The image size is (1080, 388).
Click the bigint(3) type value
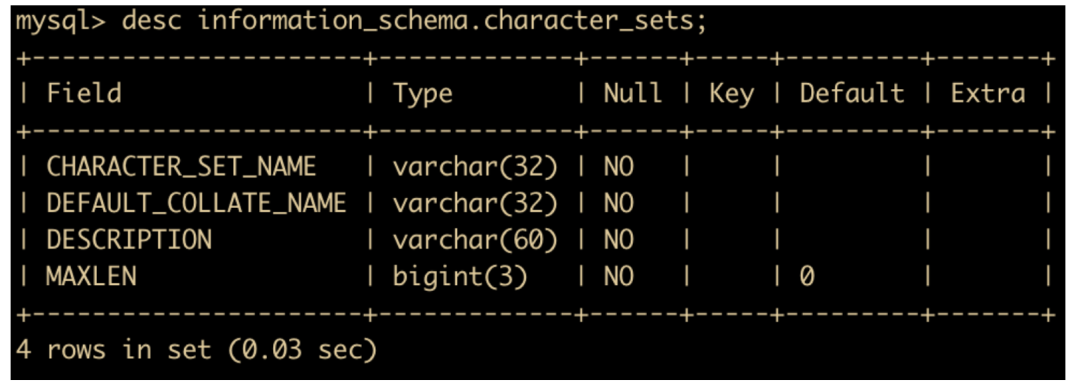tap(460, 276)
